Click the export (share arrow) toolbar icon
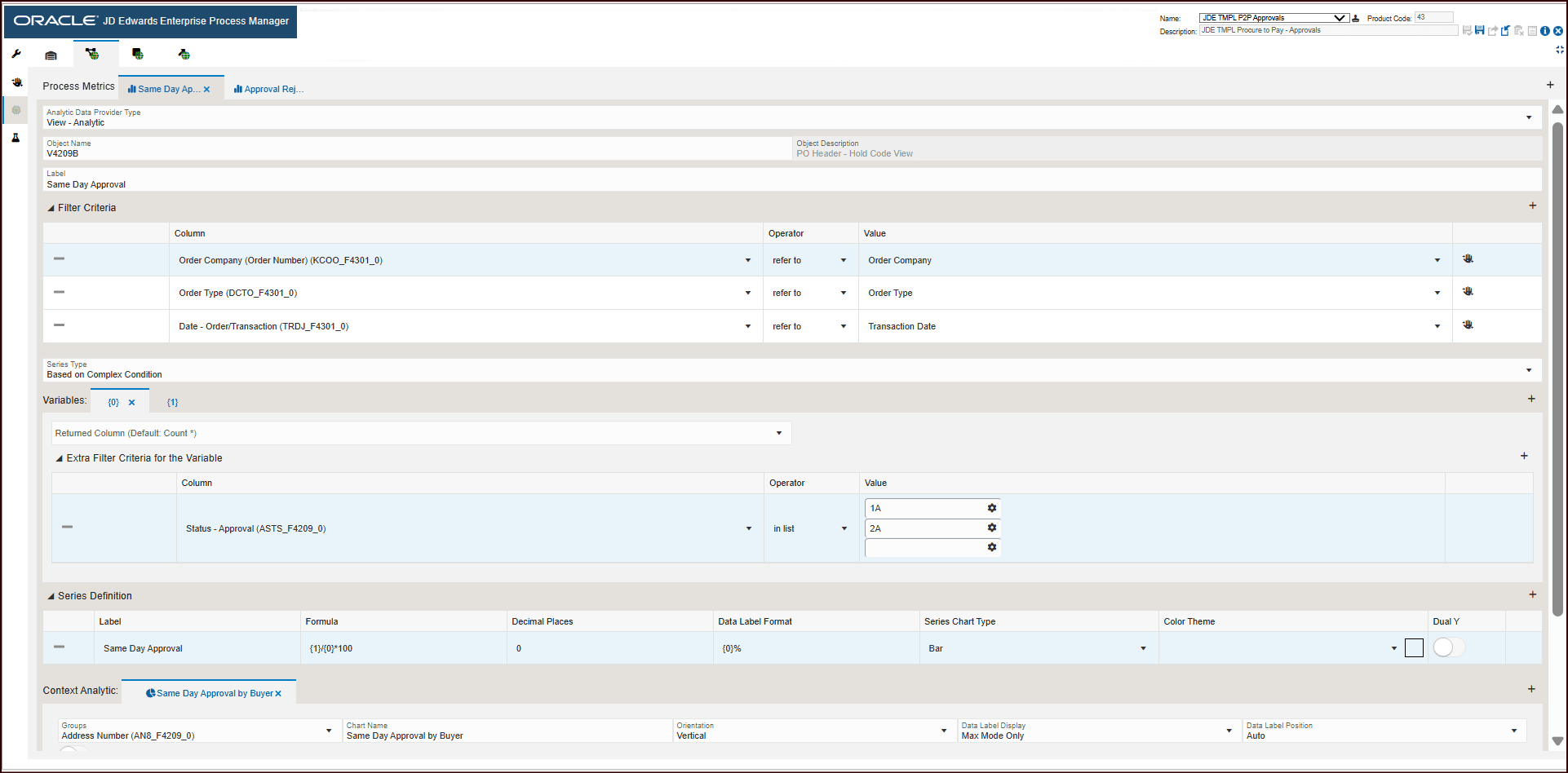This screenshot has width=1568, height=773. point(1492,30)
